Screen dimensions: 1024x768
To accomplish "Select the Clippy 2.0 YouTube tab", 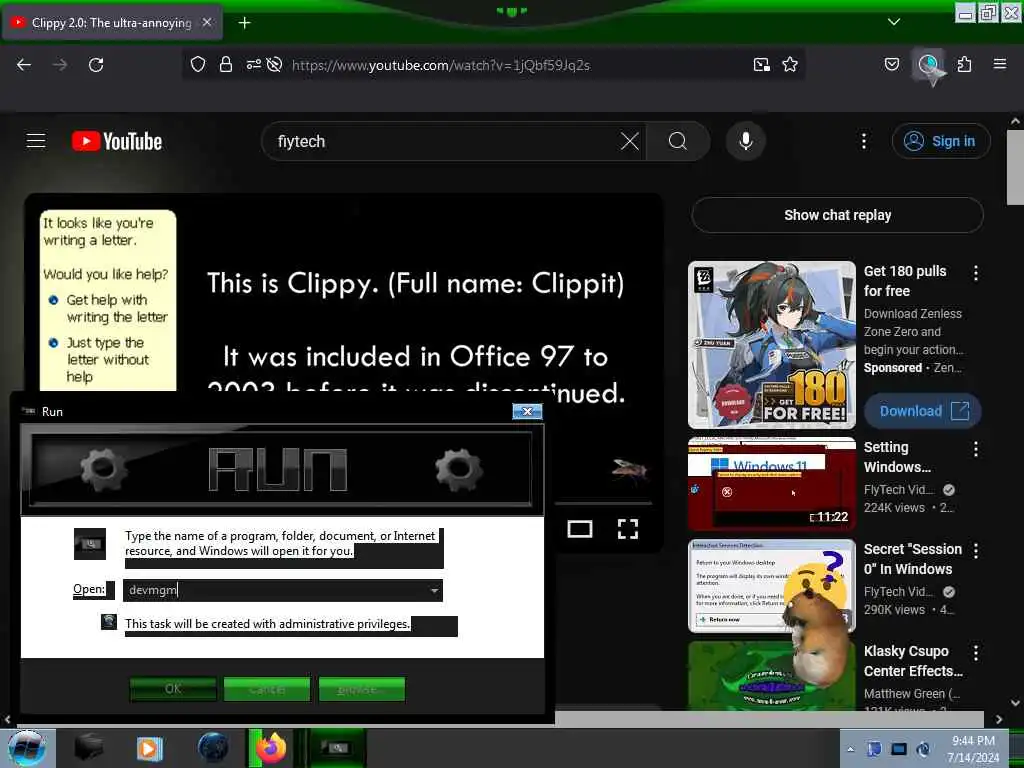I will (x=112, y=23).
